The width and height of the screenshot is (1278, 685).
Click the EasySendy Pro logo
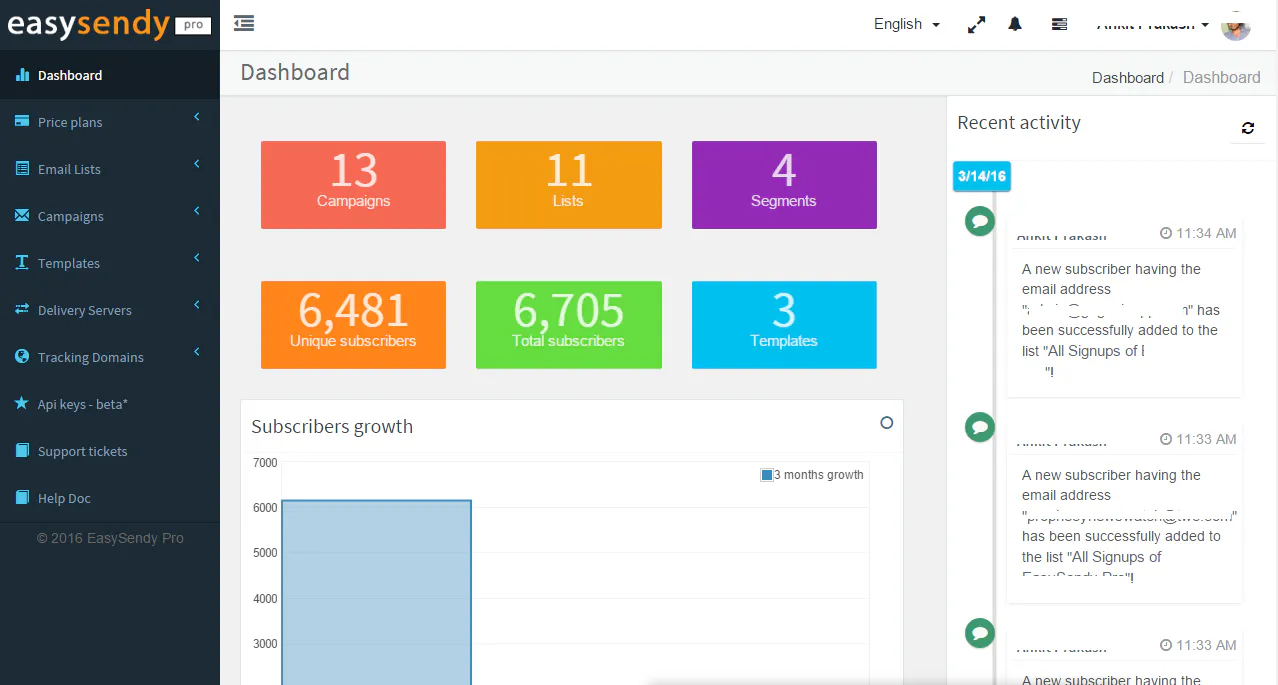(109, 25)
